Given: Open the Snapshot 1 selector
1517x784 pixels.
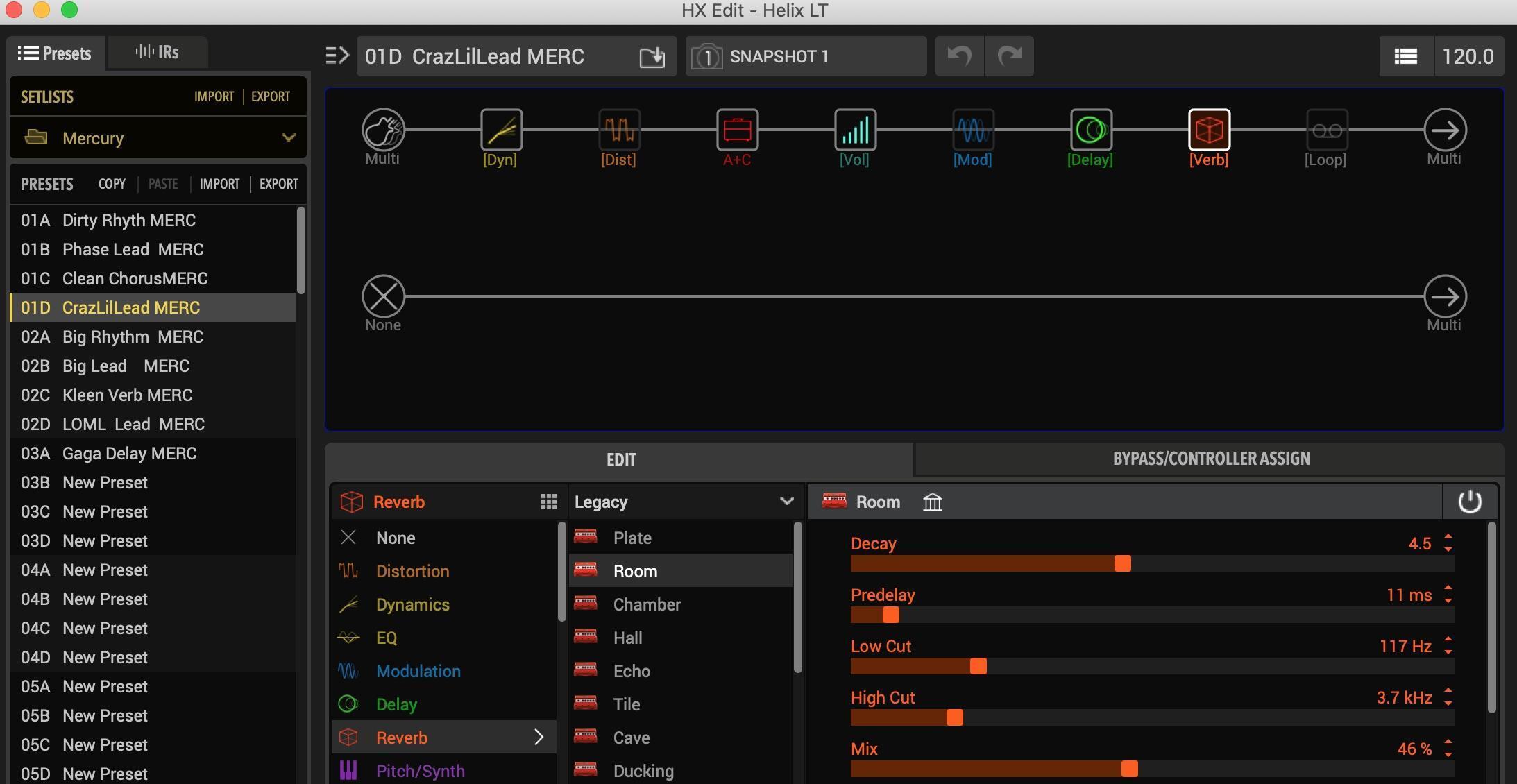Looking at the screenshot, I should coord(806,56).
